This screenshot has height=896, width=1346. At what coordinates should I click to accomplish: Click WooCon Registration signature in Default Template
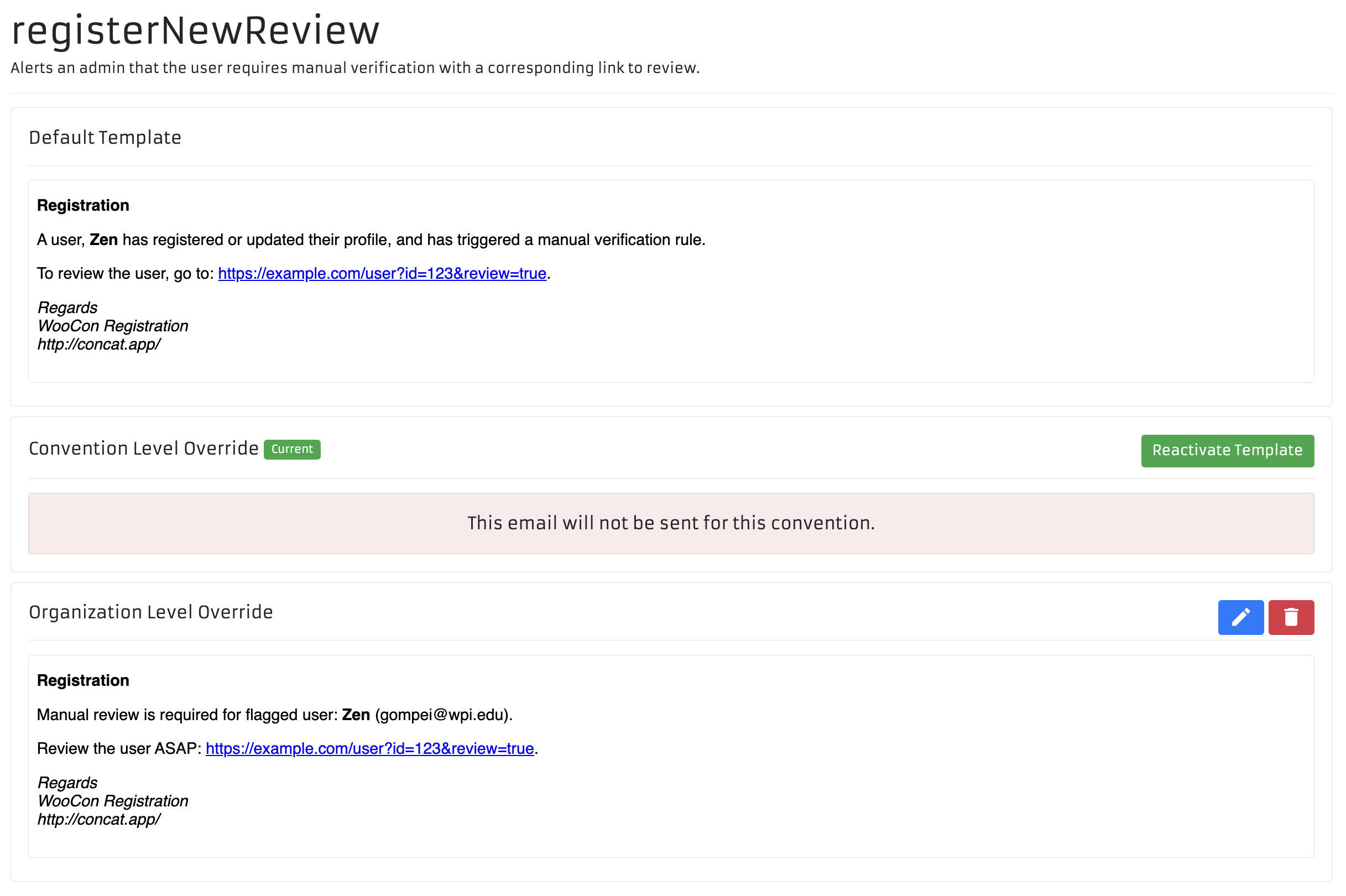click(113, 326)
